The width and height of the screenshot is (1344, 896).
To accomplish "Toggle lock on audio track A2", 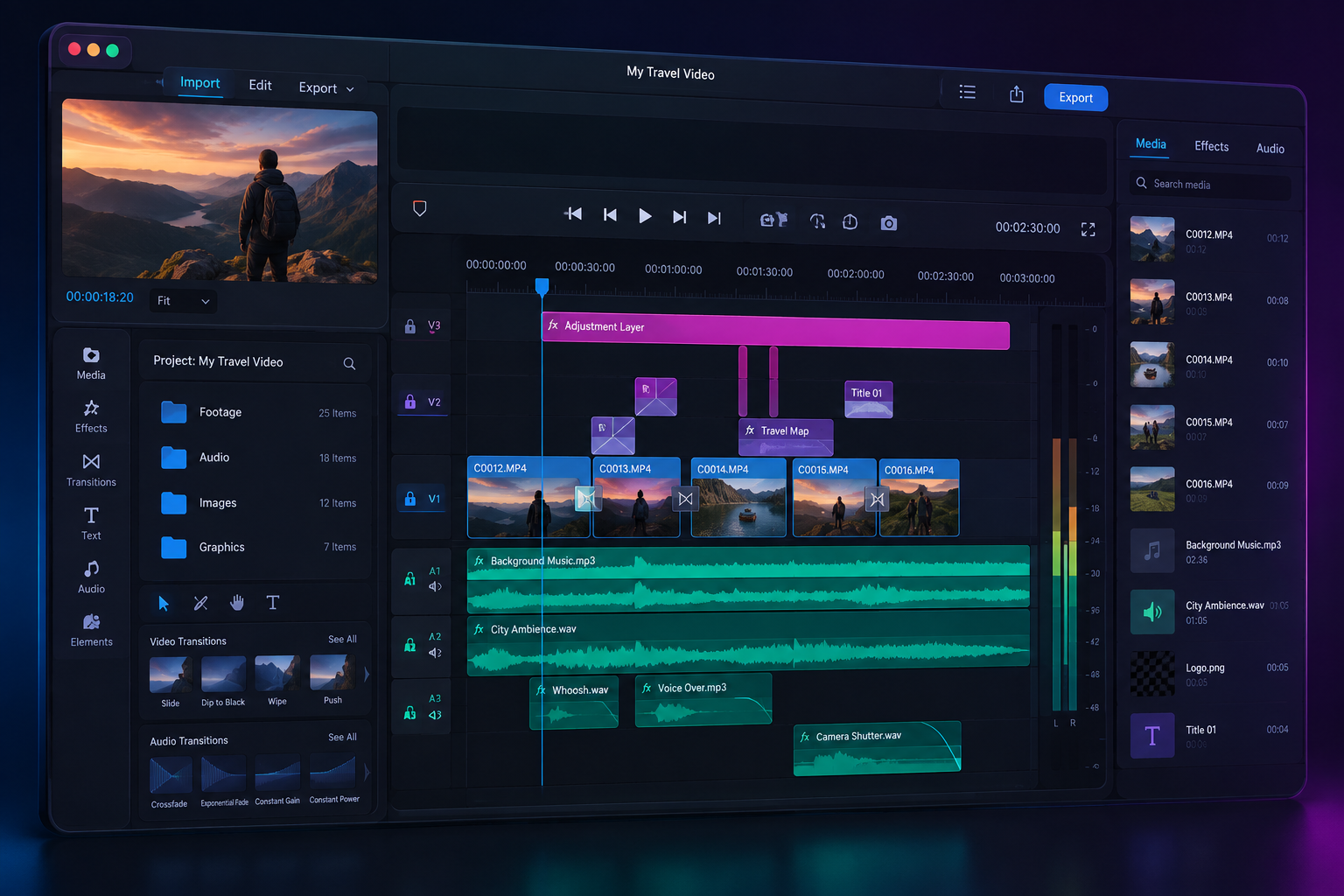I will pos(409,645).
